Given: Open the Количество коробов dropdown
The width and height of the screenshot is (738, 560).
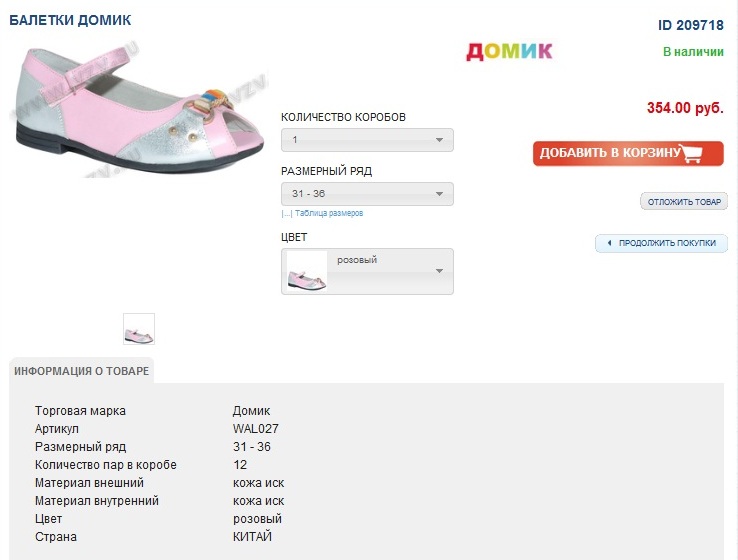Looking at the screenshot, I should point(367,140).
